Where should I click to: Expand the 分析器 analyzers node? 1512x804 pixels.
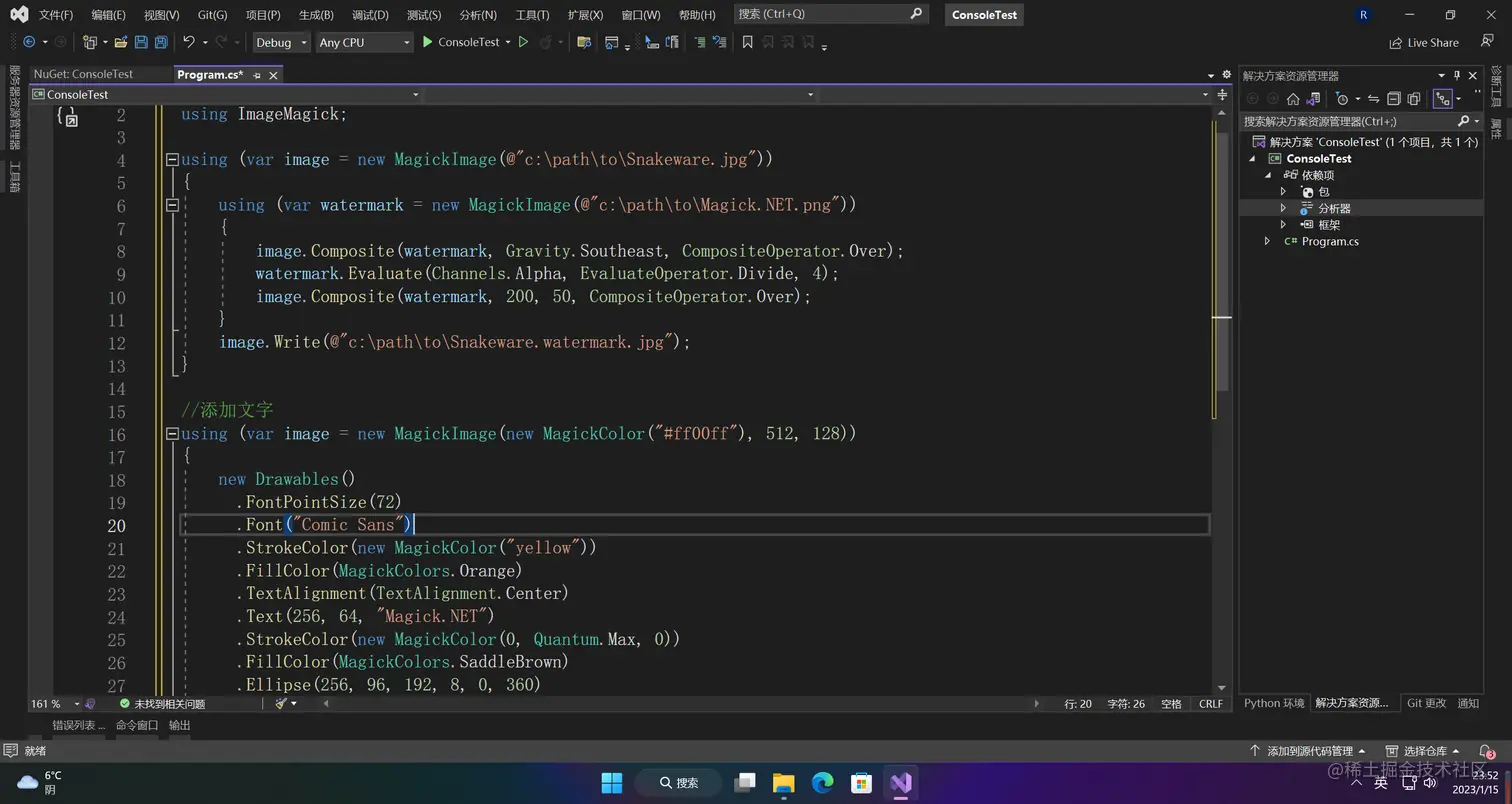point(1284,208)
